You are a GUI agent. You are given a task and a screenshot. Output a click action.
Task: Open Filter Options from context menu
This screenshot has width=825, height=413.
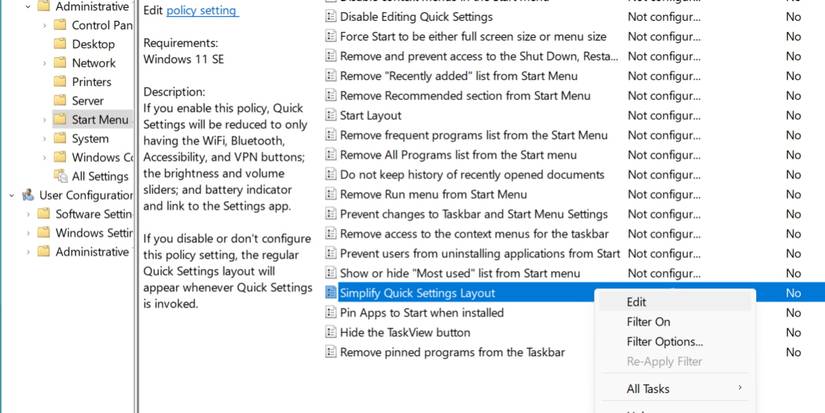point(664,342)
